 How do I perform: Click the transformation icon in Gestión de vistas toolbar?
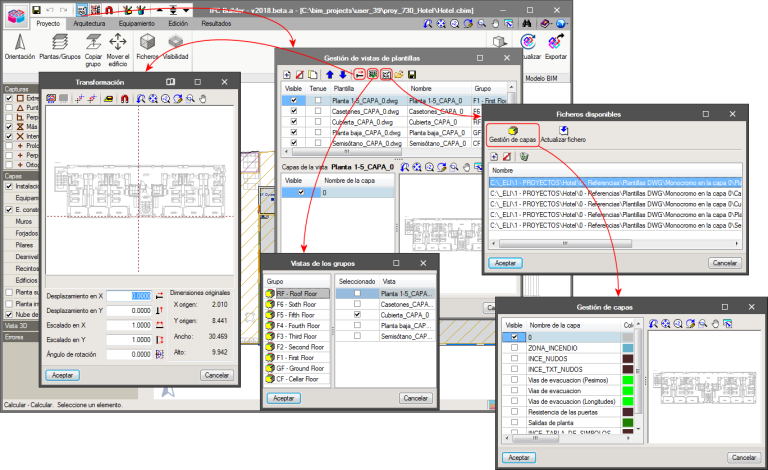(x=360, y=74)
